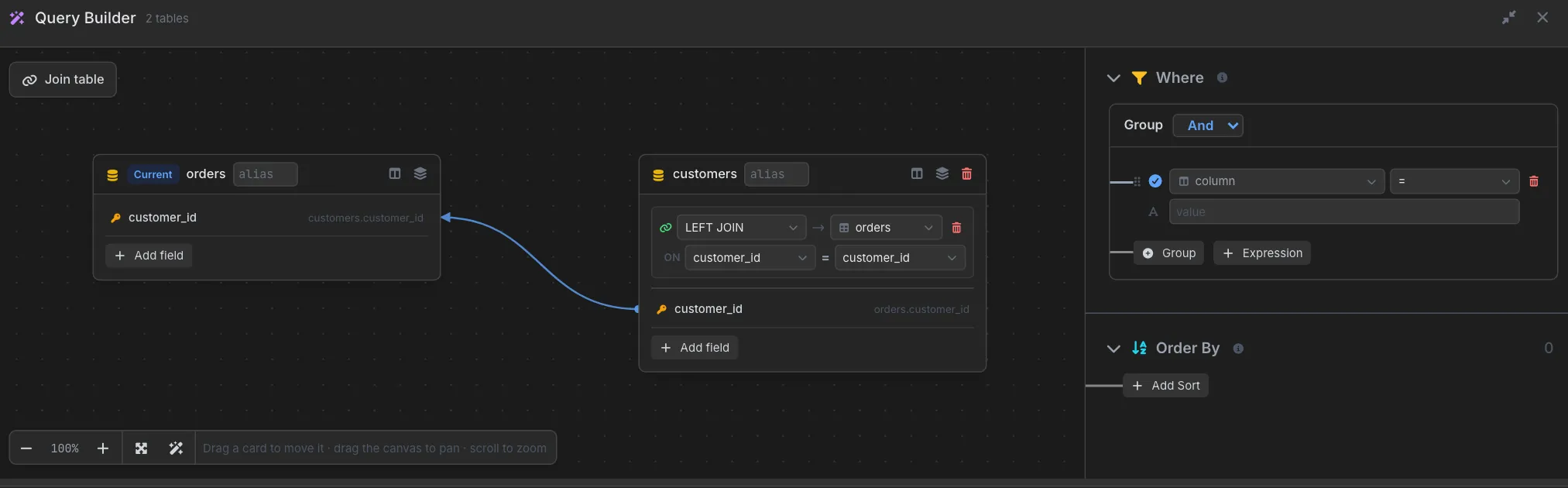This screenshot has width=1568, height=488.
Task: Click the info icon beside Order By
Action: [x=1238, y=349]
